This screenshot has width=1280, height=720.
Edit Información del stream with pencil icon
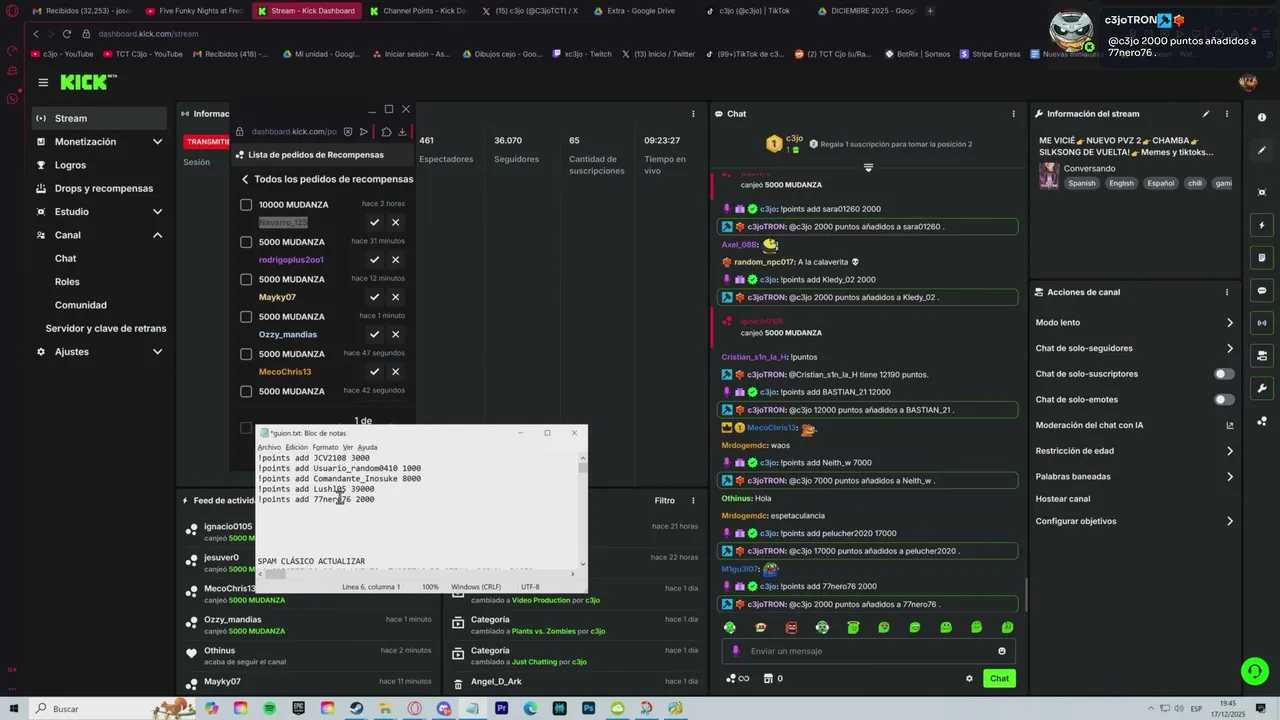tap(1206, 114)
